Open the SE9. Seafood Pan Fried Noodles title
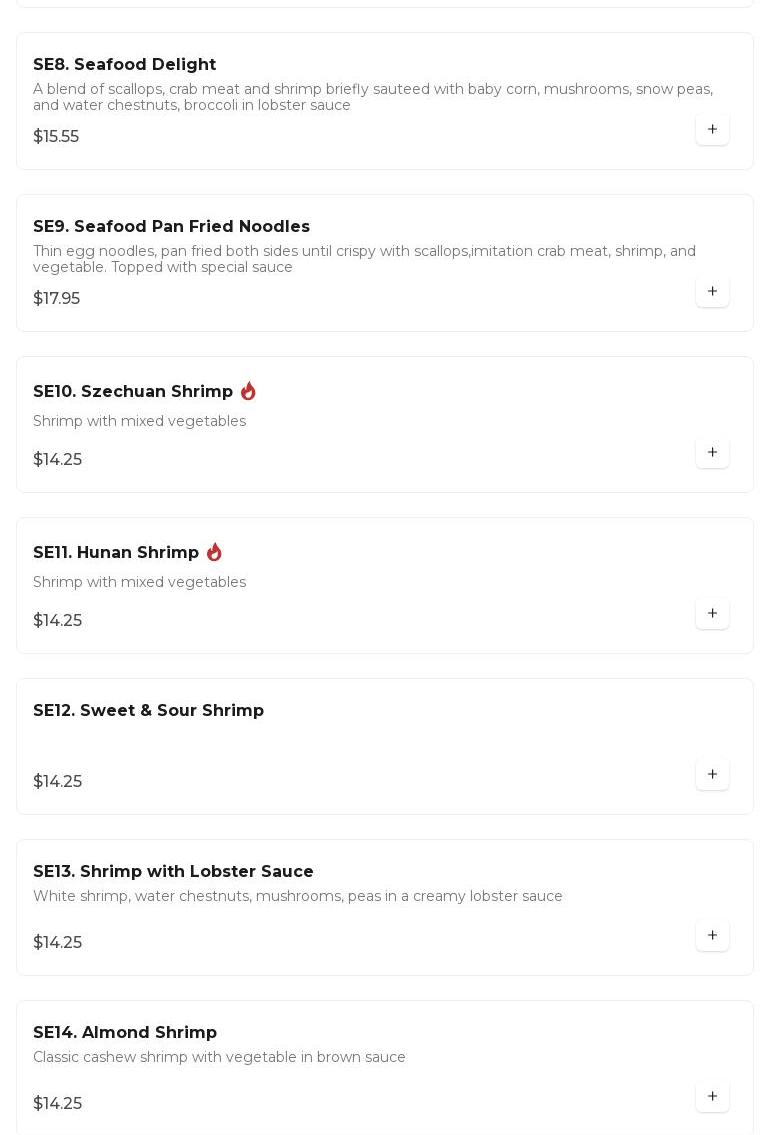The width and height of the screenshot is (770, 1135). pyautogui.click(x=171, y=227)
